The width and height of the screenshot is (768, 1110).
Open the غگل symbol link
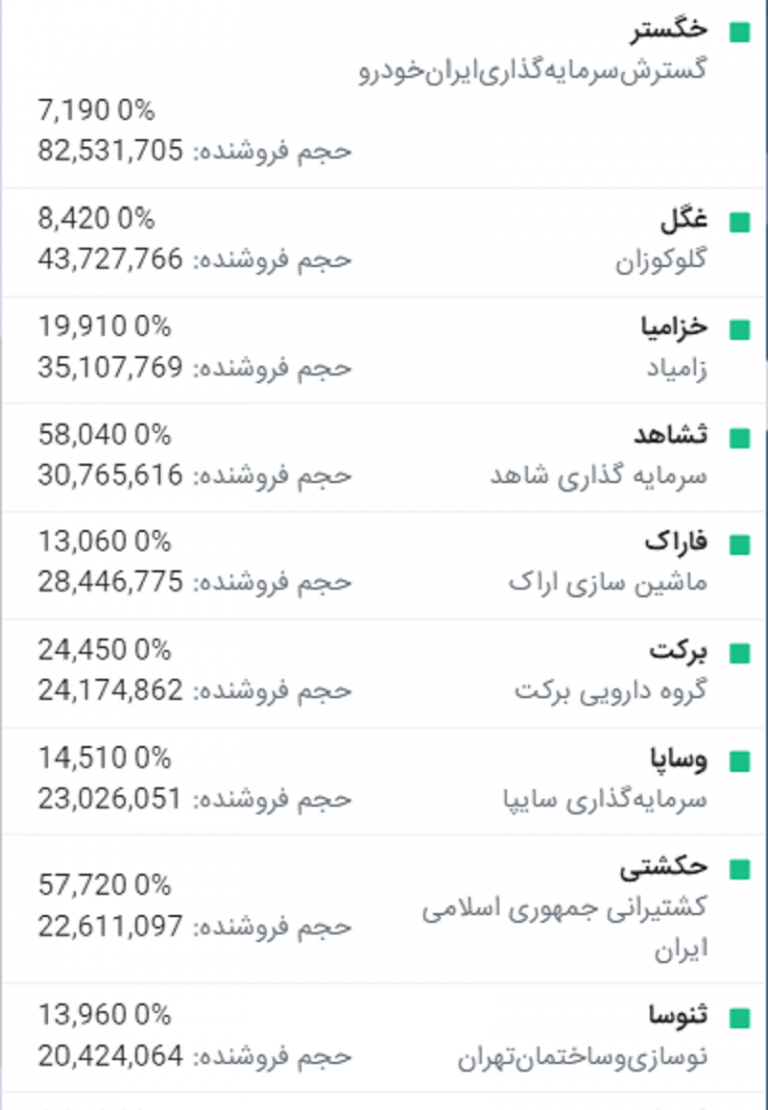coord(684,219)
